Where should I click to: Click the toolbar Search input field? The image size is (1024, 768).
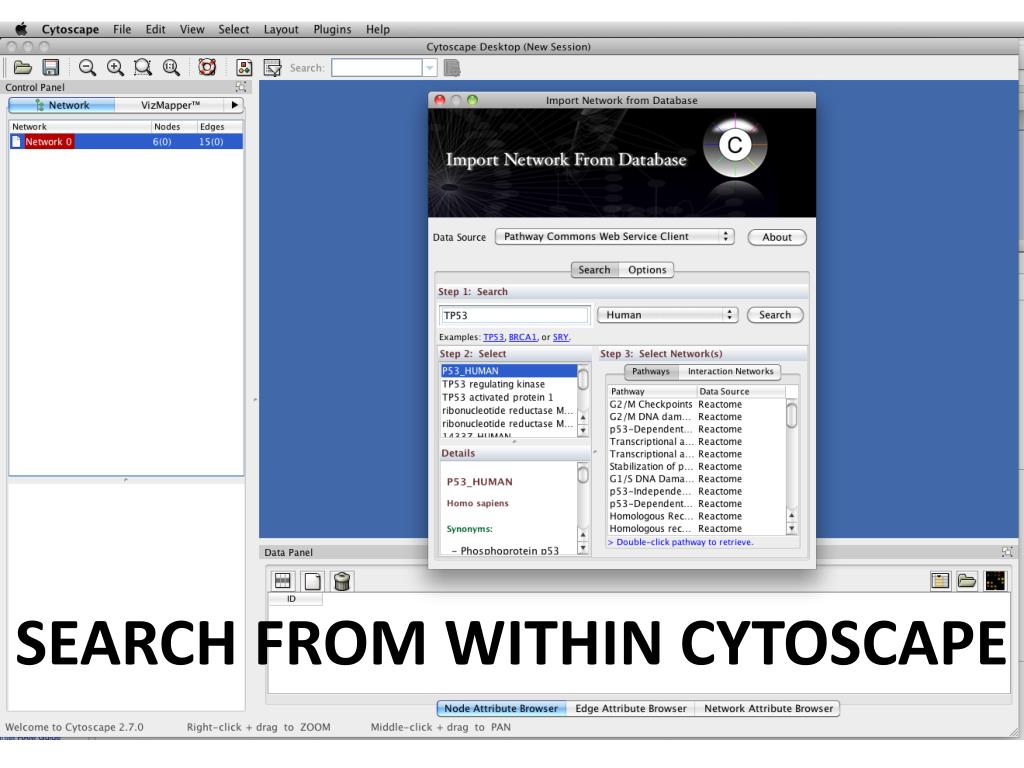[377, 68]
